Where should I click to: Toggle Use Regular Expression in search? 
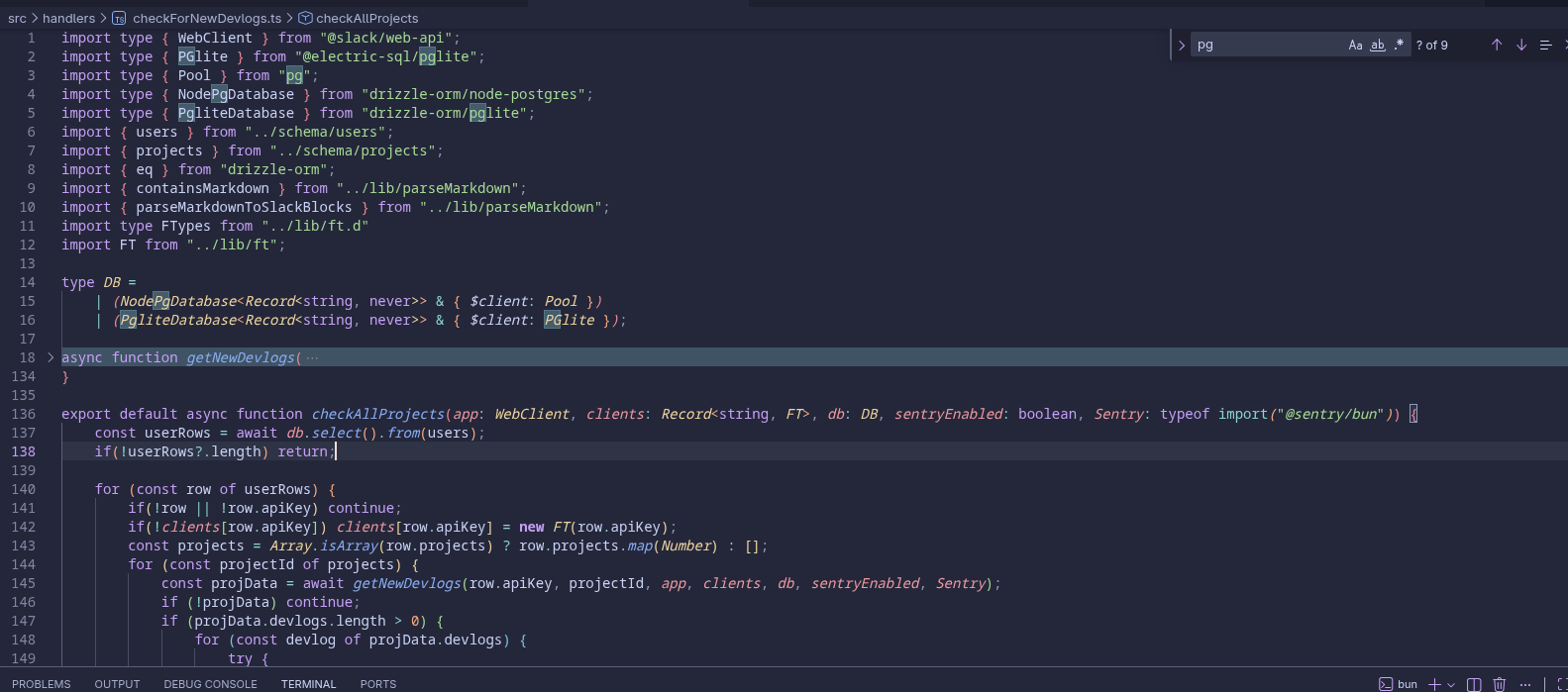click(x=1399, y=45)
